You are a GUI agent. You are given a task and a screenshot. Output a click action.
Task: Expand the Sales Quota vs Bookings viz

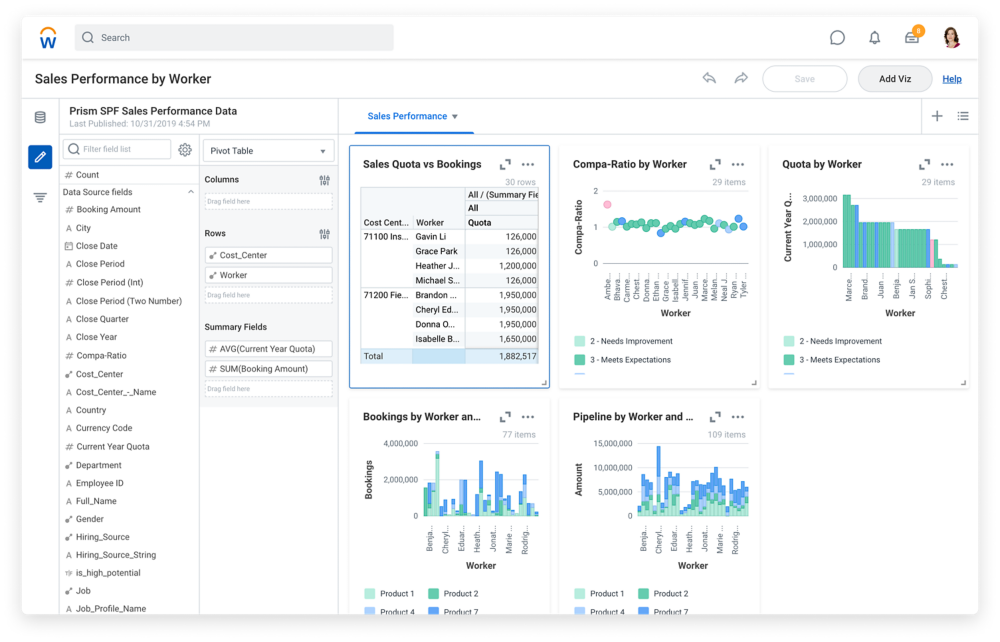tap(505, 164)
